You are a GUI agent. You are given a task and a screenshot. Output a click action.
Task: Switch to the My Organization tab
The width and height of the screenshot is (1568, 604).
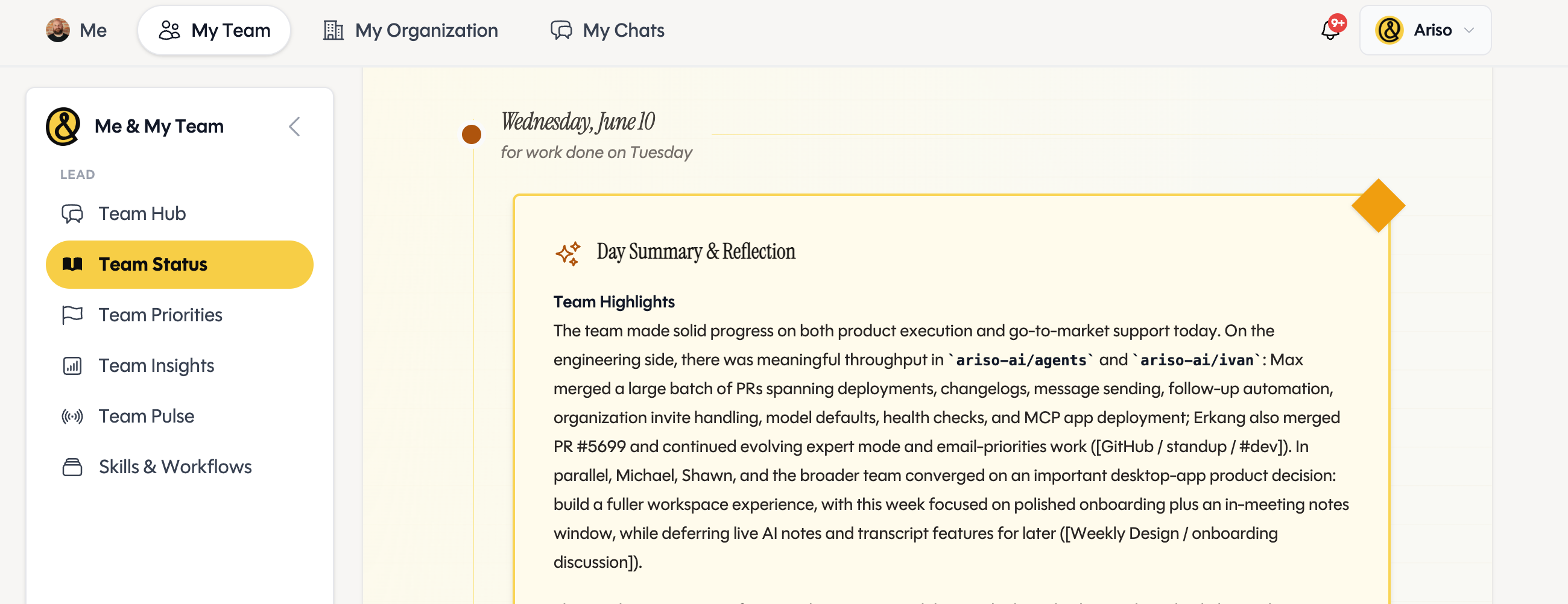tap(411, 30)
